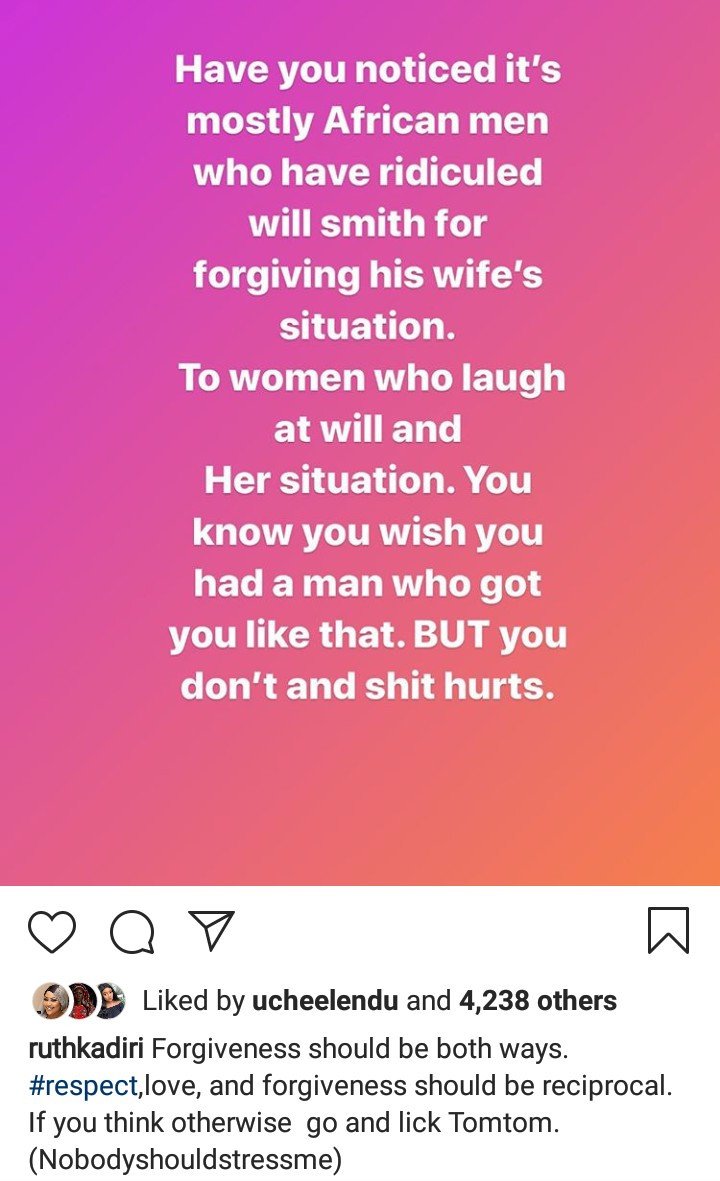This screenshot has height=1181, width=720.
Task: Open ruthkadiri profile from caption
Action: [86, 1048]
